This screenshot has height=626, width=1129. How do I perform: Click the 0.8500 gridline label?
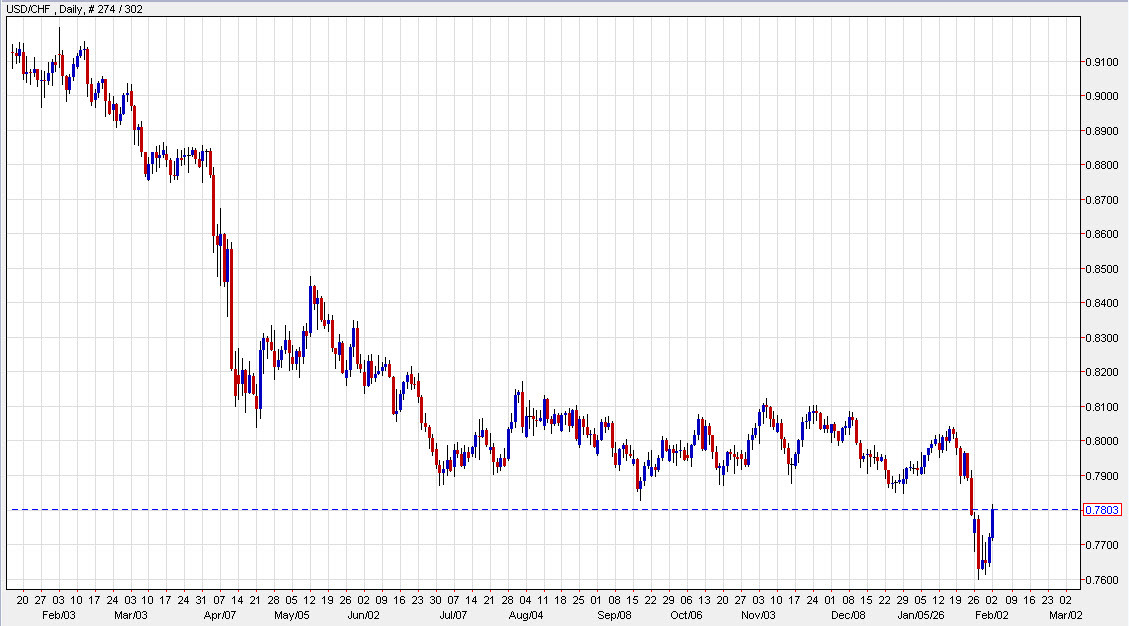1100,266
